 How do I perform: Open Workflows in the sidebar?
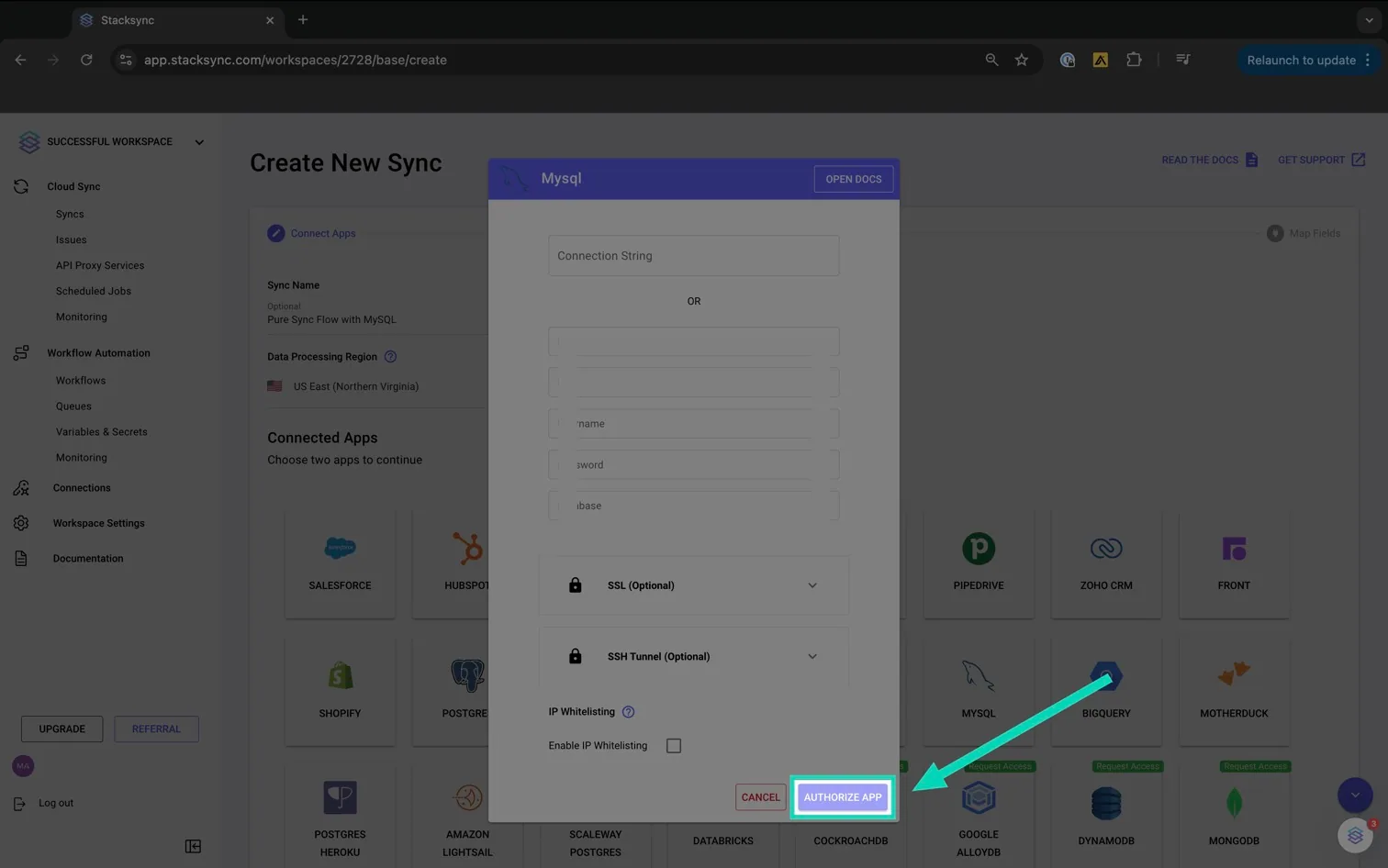pos(81,381)
